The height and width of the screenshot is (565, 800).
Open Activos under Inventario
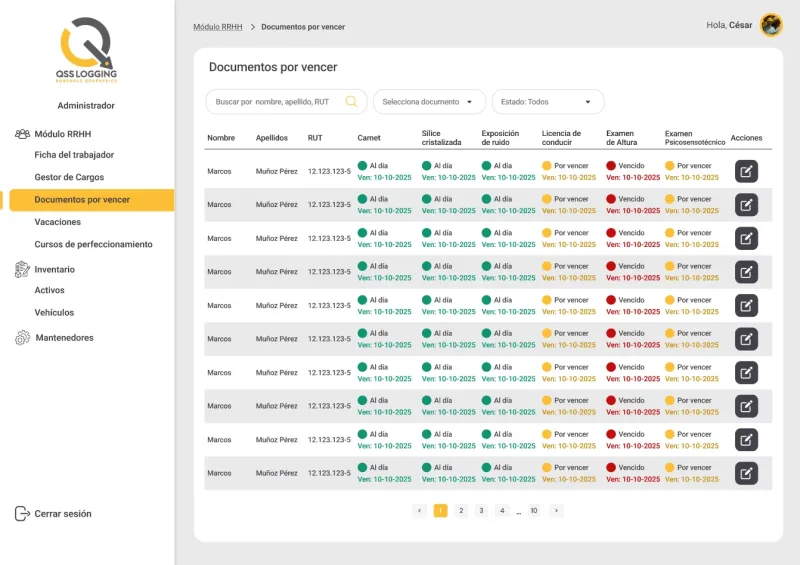49,290
